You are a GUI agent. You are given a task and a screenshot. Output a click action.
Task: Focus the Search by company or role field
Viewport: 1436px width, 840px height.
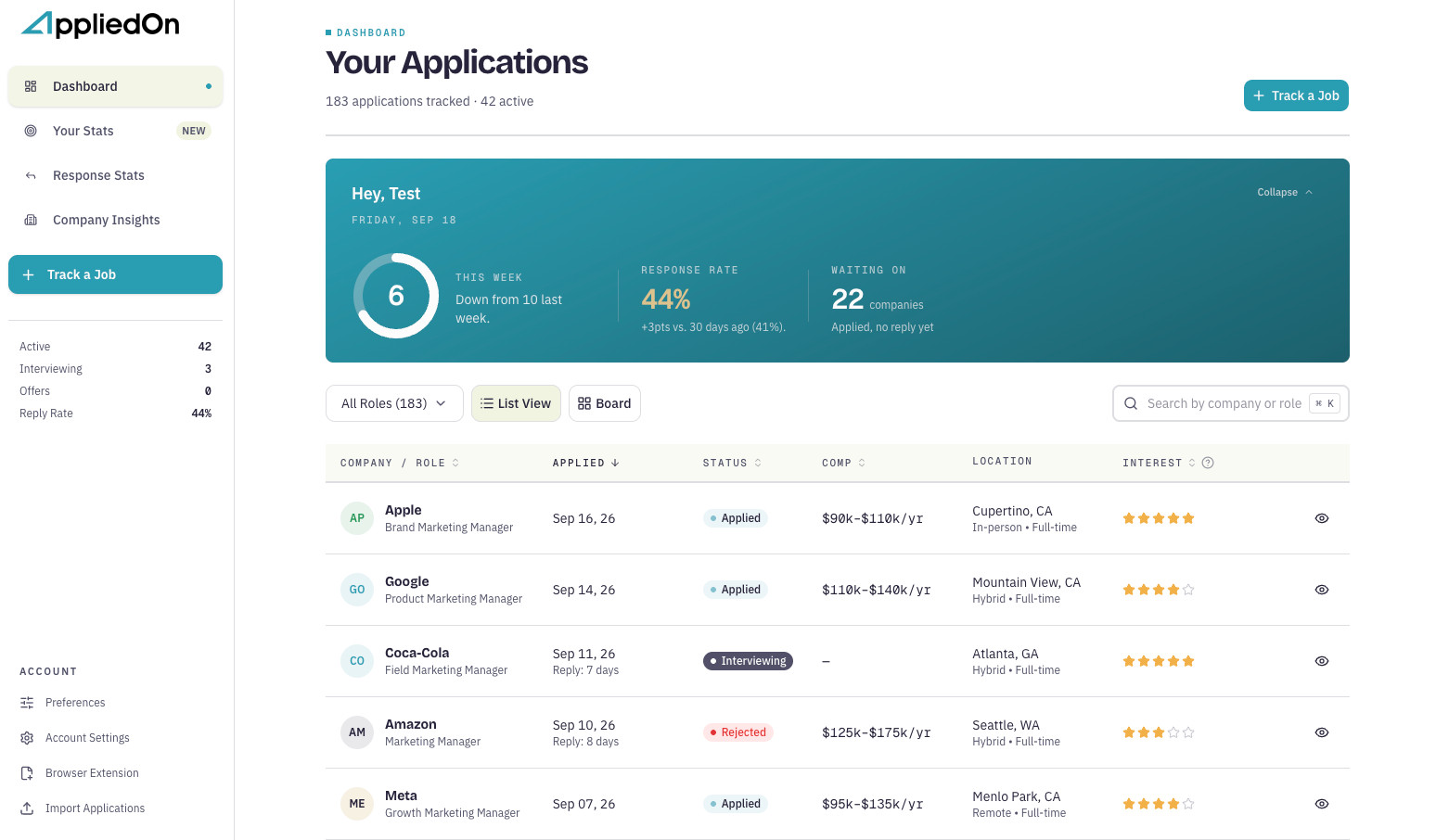pos(1230,403)
